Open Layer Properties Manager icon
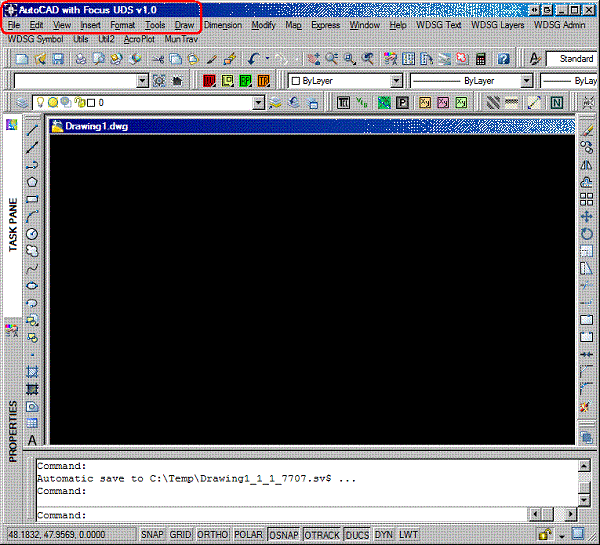 pos(22,103)
